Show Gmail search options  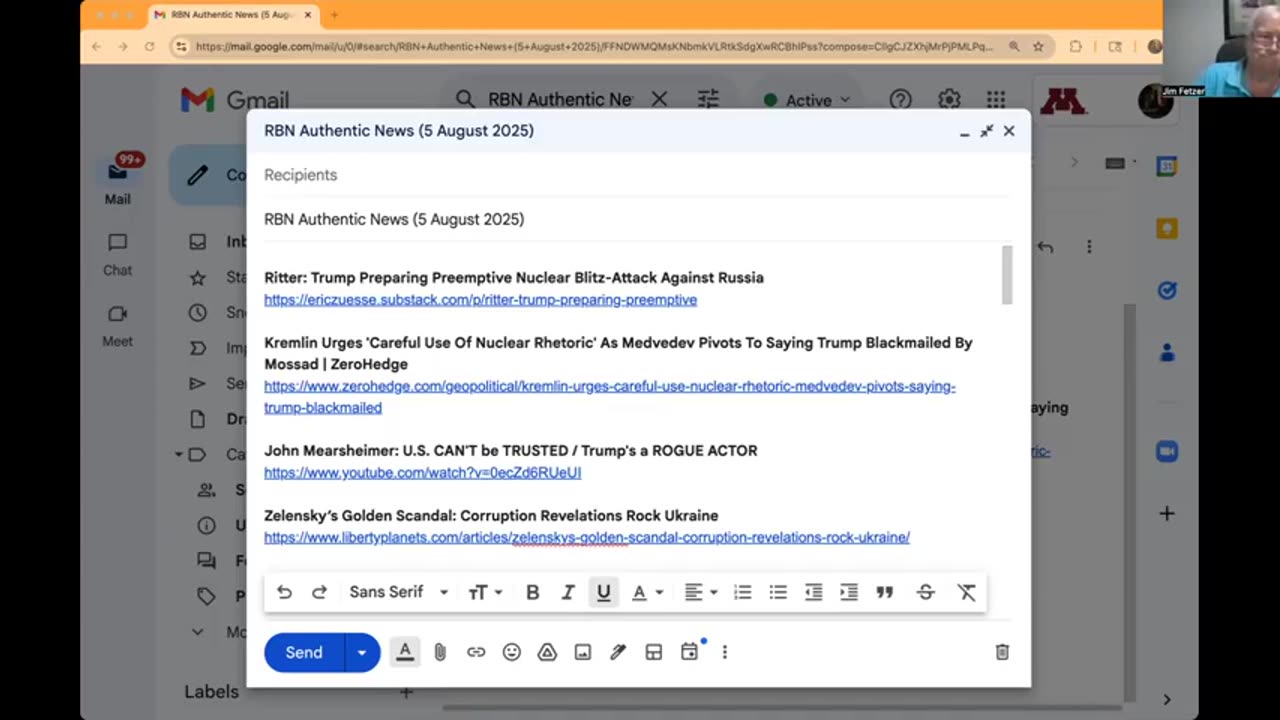(x=708, y=99)
